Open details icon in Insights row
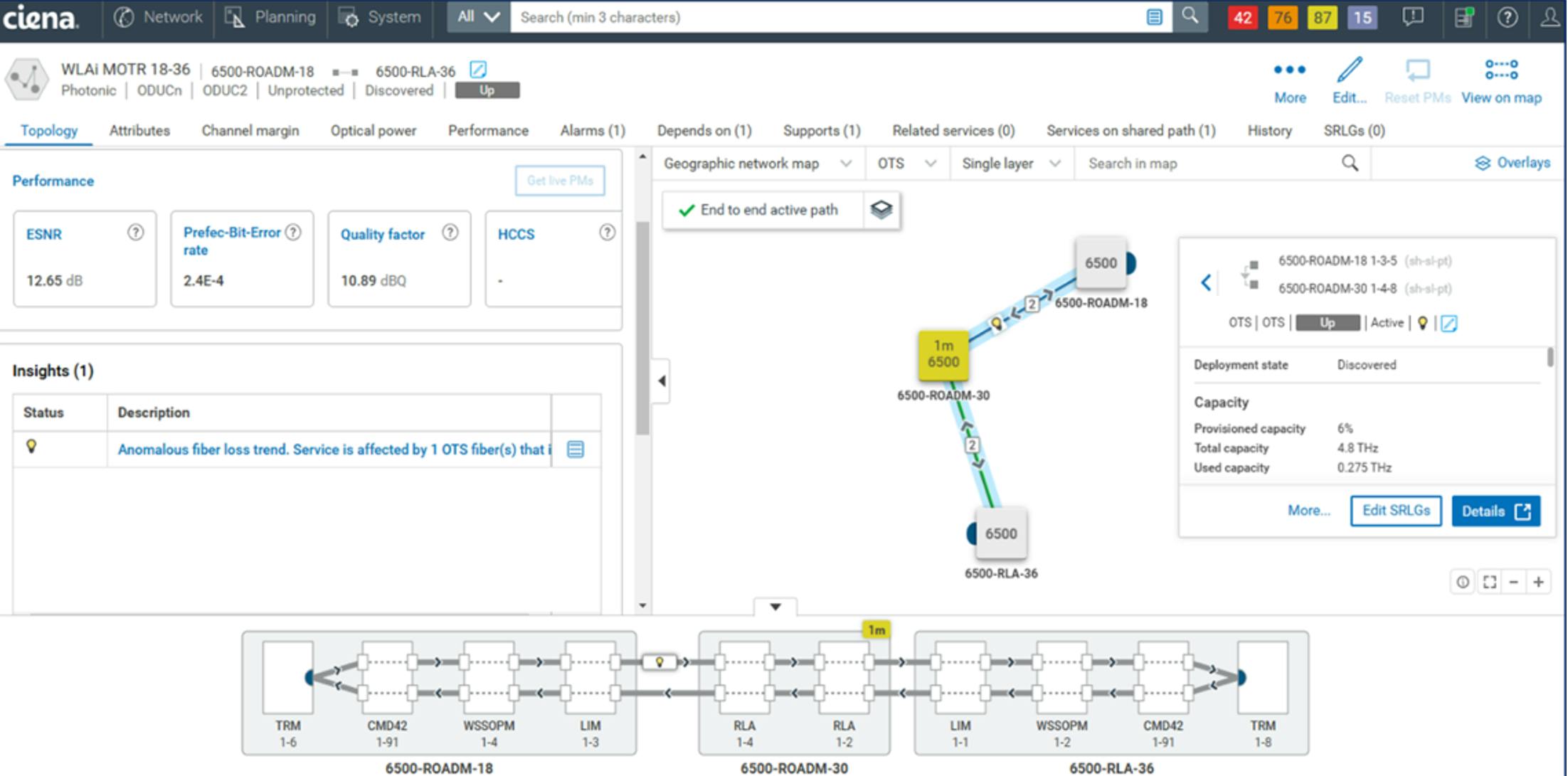This screenshot has height=776, width=1568. (576, 449)
